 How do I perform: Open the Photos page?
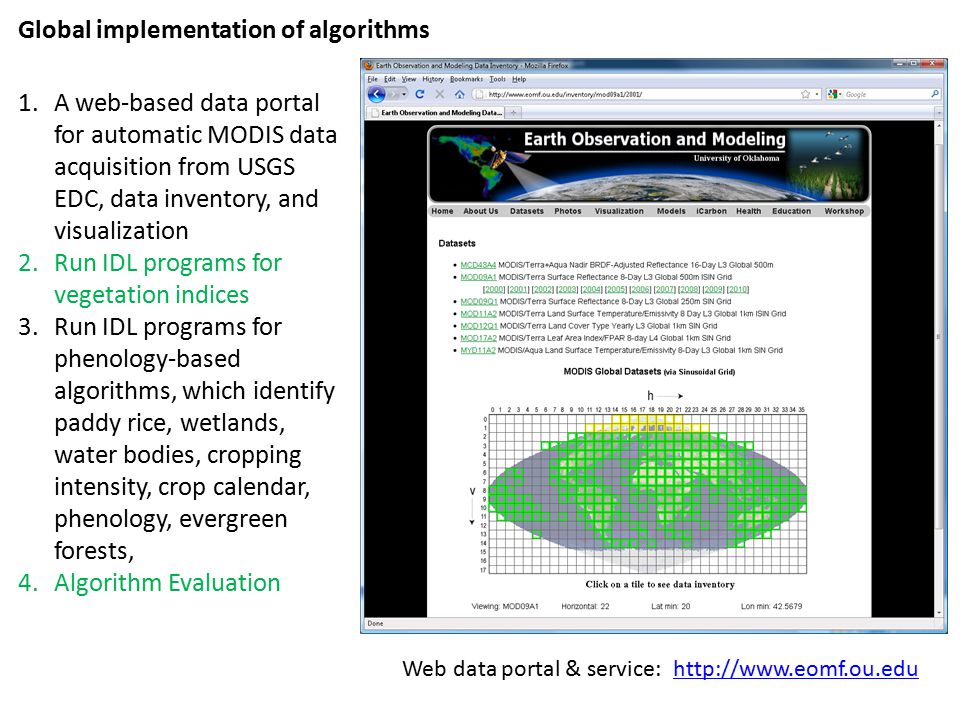[568, 211]
